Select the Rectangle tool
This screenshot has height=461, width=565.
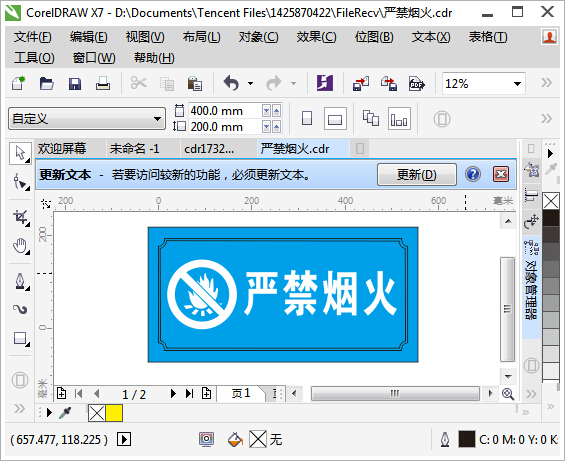click(21, 339)
